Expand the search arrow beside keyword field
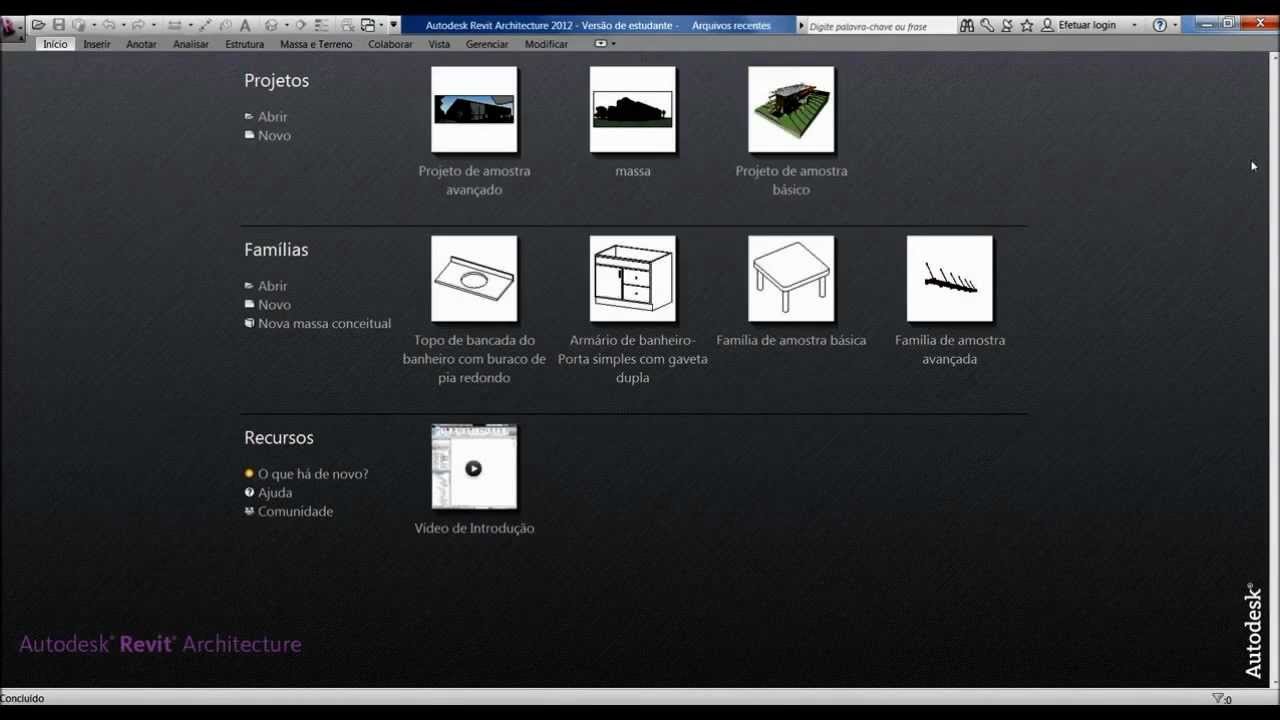Screen dimensions: 1280x720 pyautogui.click(x=801, y=26)
